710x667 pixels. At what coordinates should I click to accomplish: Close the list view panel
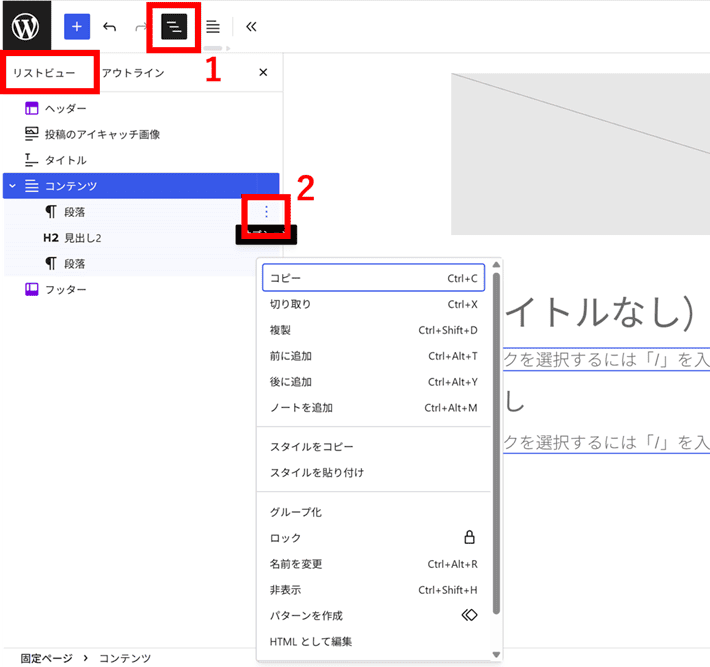(x=263, y=72)
